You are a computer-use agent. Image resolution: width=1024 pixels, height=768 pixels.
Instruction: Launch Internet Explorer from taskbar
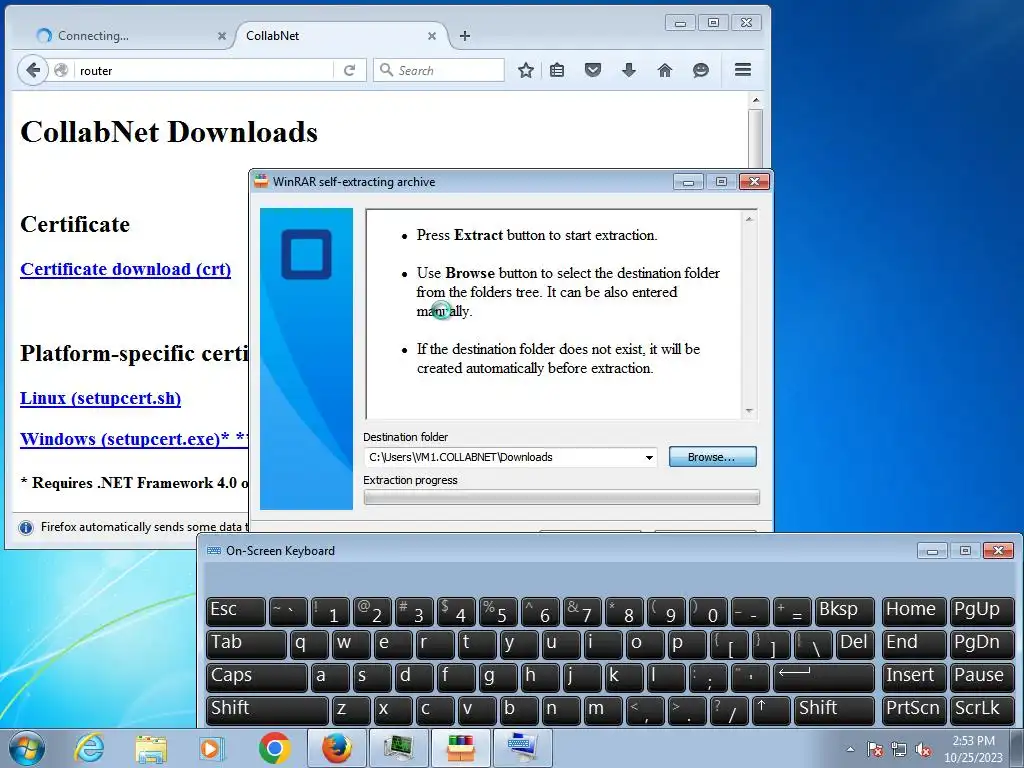click(89, 748)
